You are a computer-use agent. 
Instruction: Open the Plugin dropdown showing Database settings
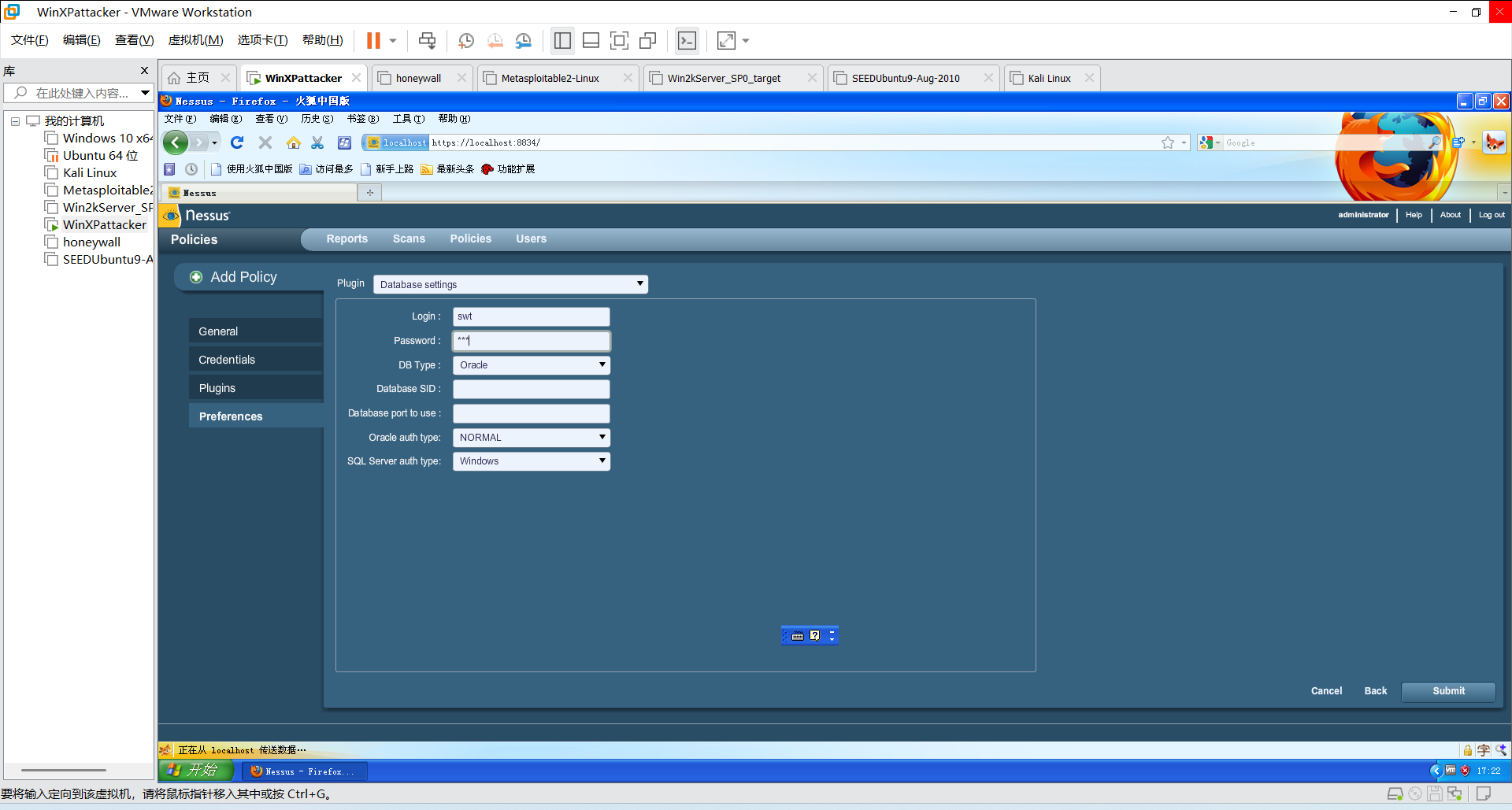[510, 284]
